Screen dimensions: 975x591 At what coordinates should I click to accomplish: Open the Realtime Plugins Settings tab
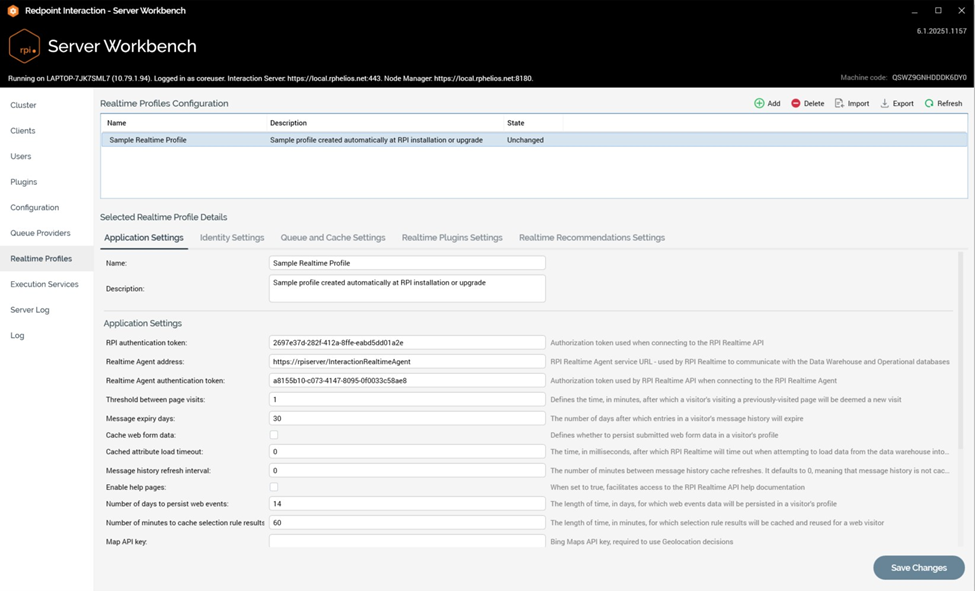[452, 238]
